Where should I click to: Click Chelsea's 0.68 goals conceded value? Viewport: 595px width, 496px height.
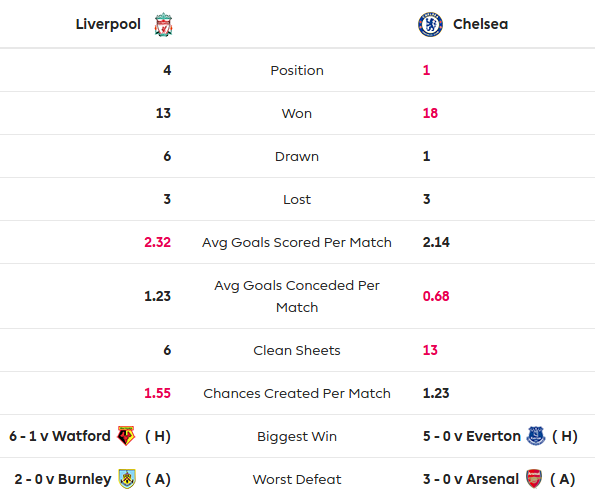[x=436, y=296]
